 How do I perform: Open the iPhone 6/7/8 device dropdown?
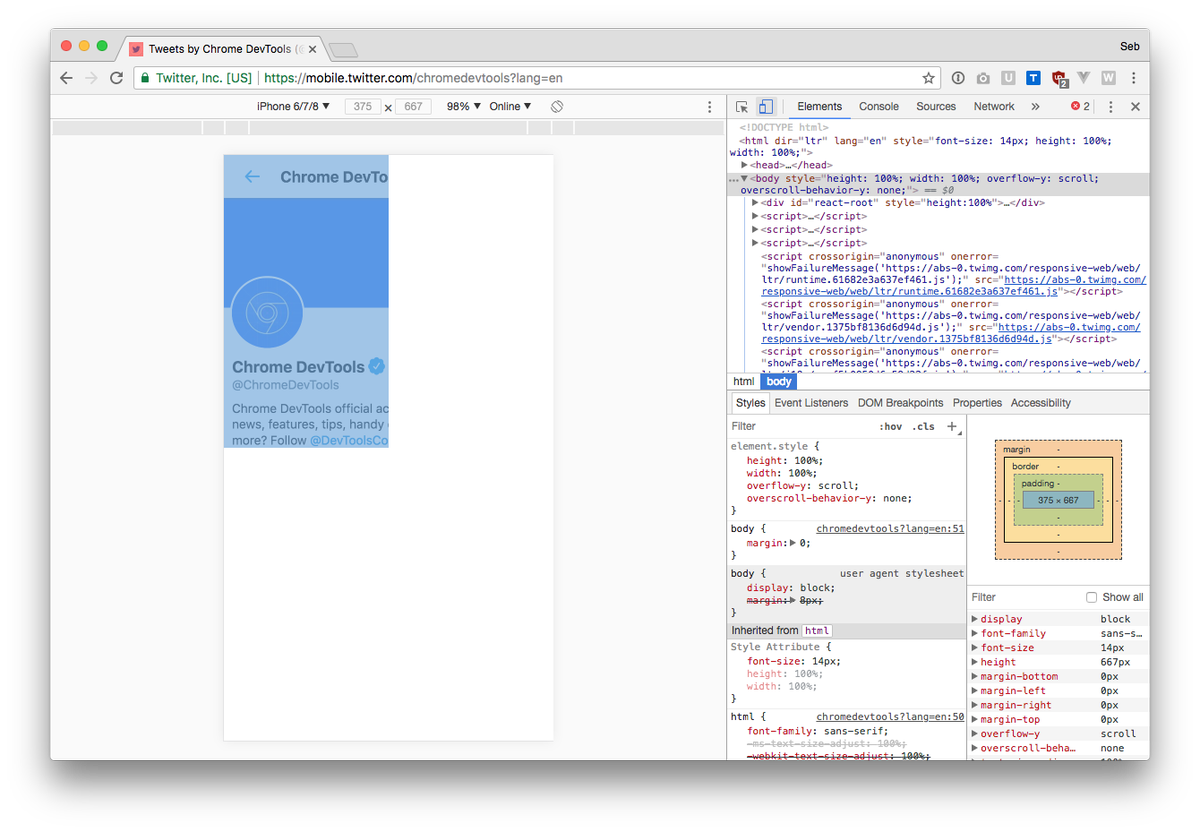click(293, 106)
